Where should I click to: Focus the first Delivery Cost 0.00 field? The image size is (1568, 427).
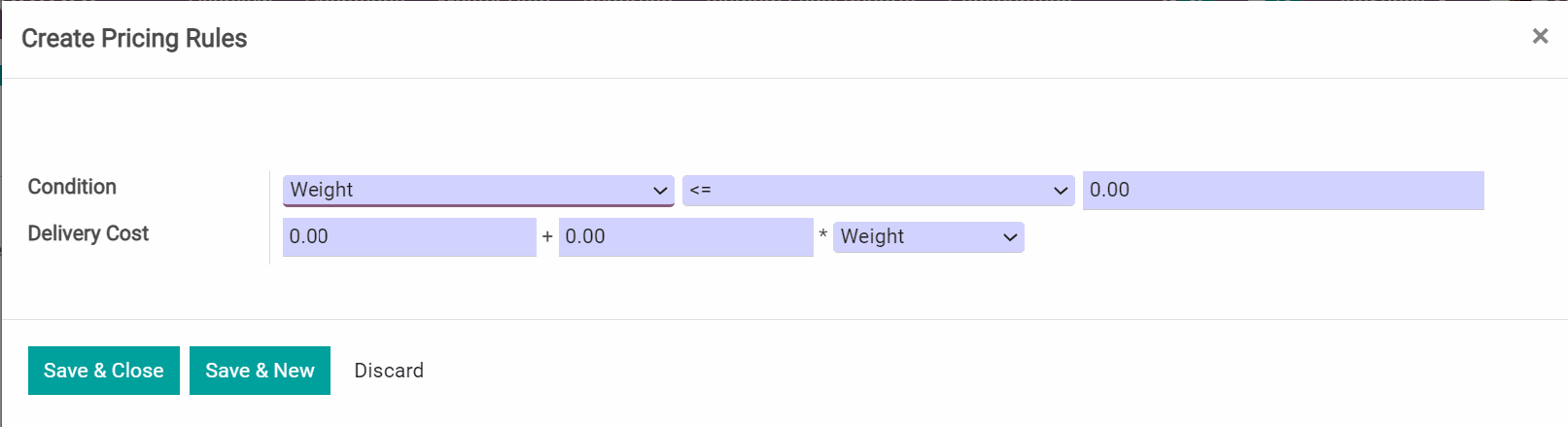click(408, 237)
